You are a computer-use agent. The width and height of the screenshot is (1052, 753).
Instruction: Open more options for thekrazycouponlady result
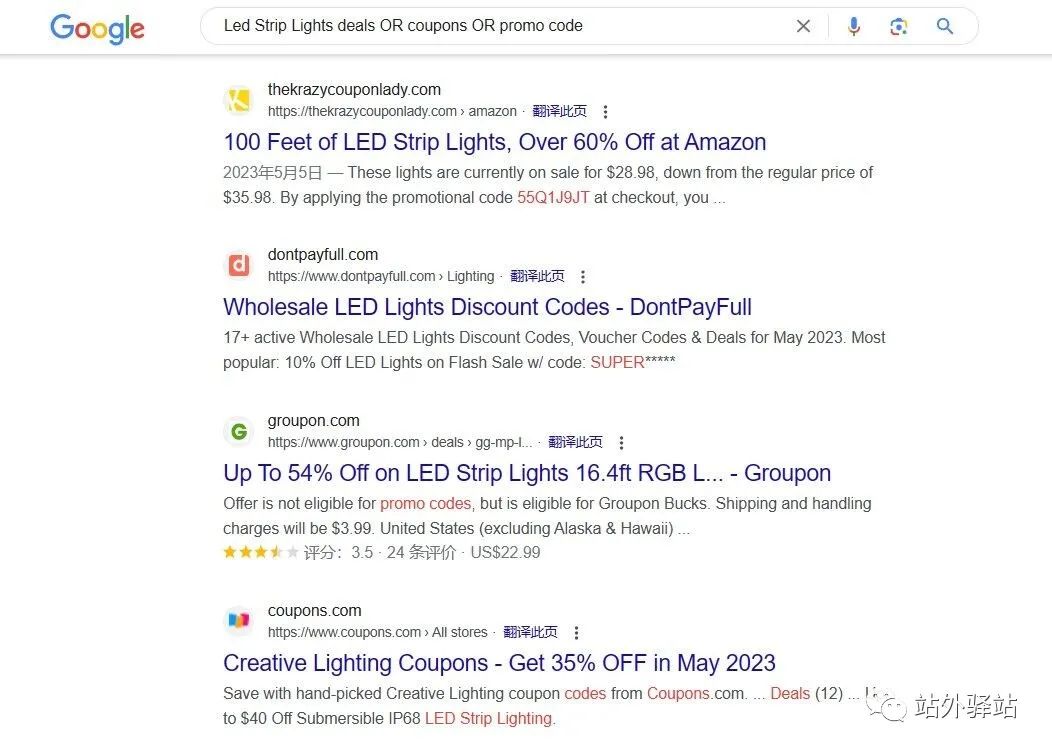pyautogui.click(x=605, y=112)
